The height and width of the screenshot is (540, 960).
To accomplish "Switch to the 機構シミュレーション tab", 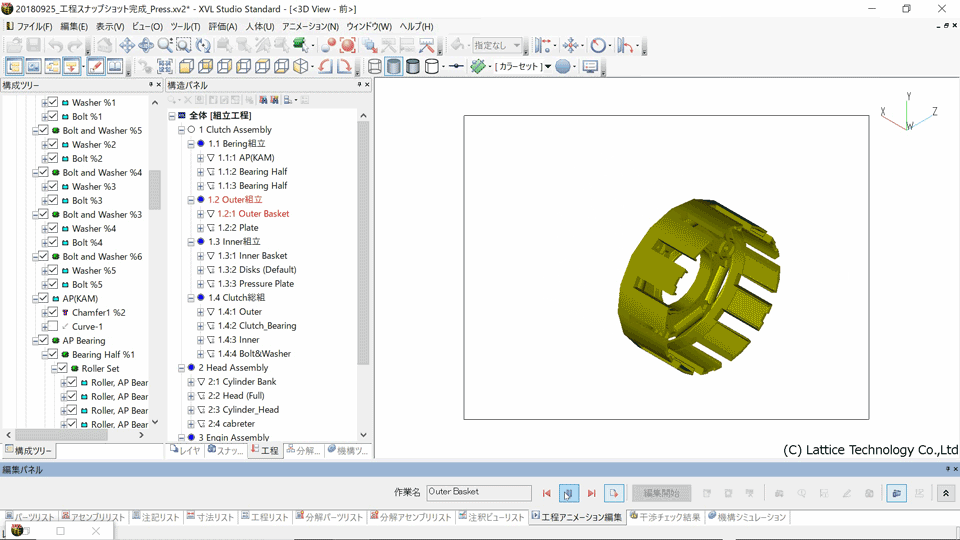I will click(x=746, y=517).
